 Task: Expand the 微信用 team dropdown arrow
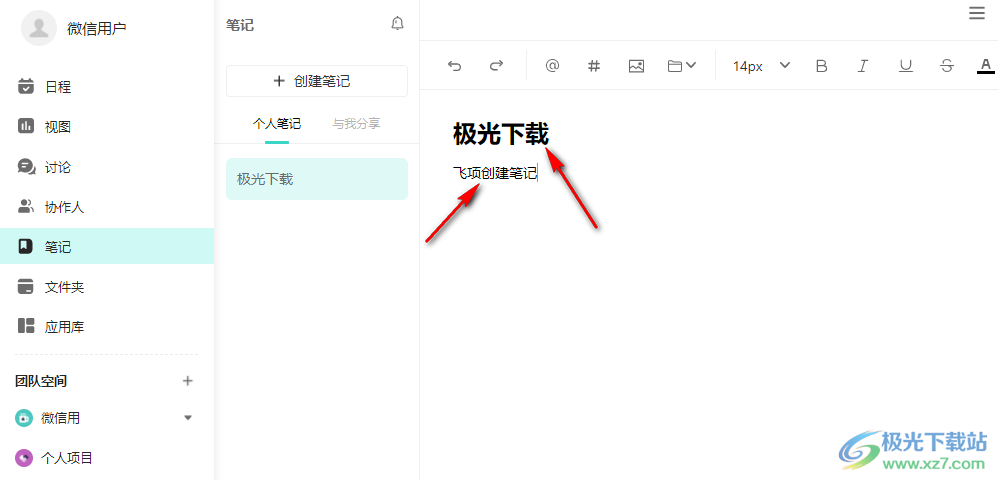[188, 418]
